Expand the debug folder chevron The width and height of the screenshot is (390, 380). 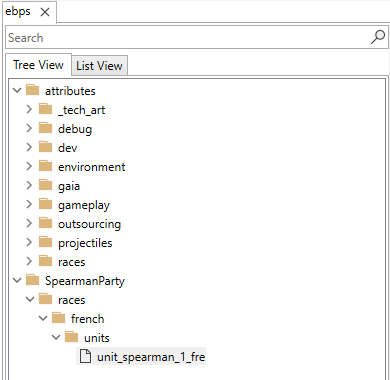click(x=29, y=128)
